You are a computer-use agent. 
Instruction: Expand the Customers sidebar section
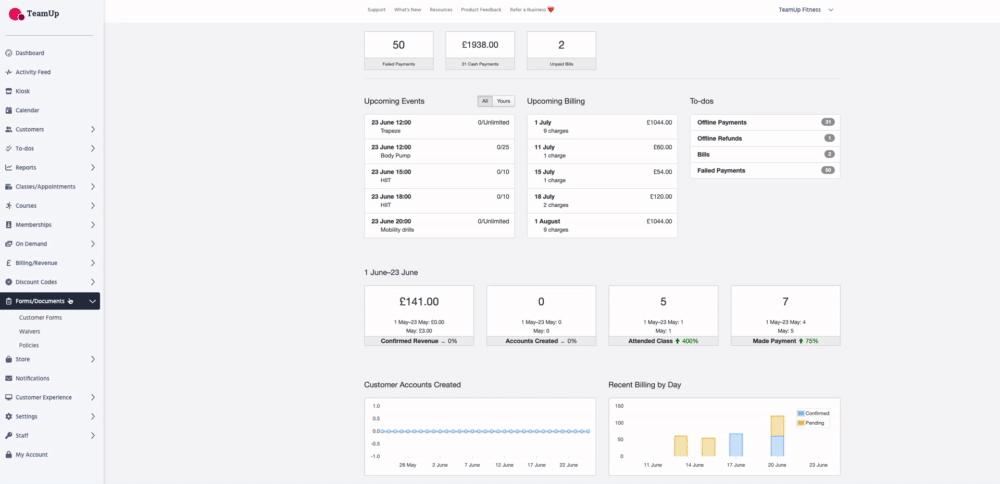tap(92, 129)
